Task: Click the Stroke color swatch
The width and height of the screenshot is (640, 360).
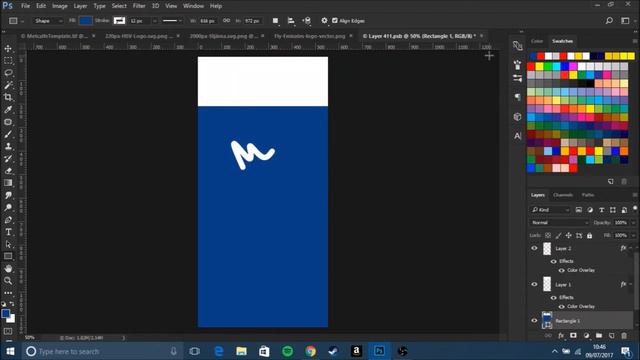Action: [119, 20]
